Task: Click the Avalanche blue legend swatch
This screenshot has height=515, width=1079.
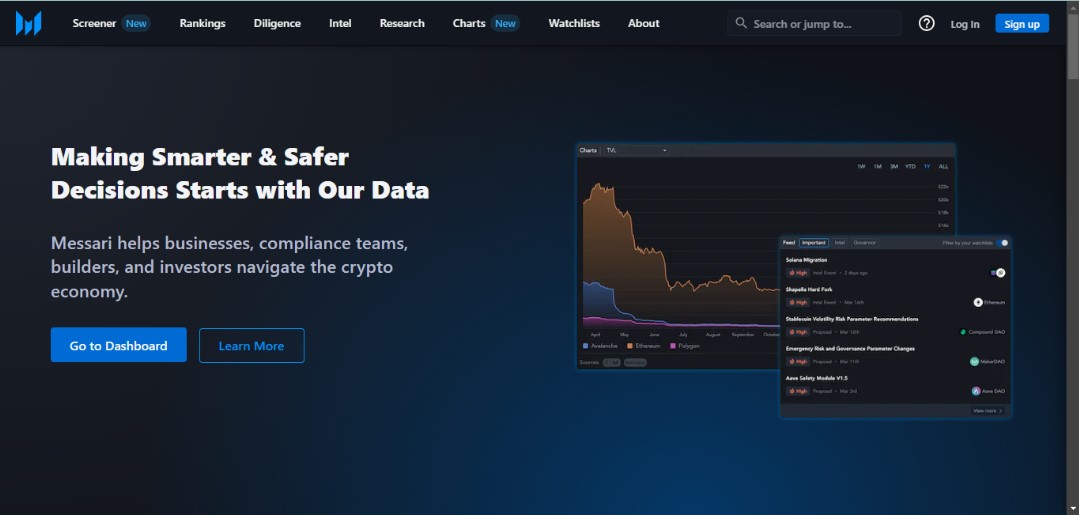Action: point(586,346)
